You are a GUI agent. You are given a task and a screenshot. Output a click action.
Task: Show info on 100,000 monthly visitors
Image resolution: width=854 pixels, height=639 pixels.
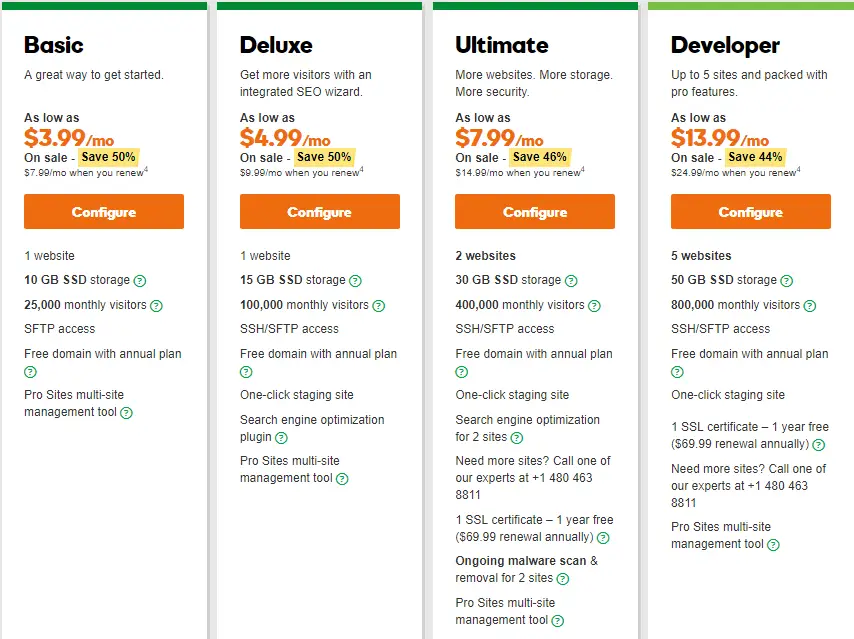(x=379, y=306)
